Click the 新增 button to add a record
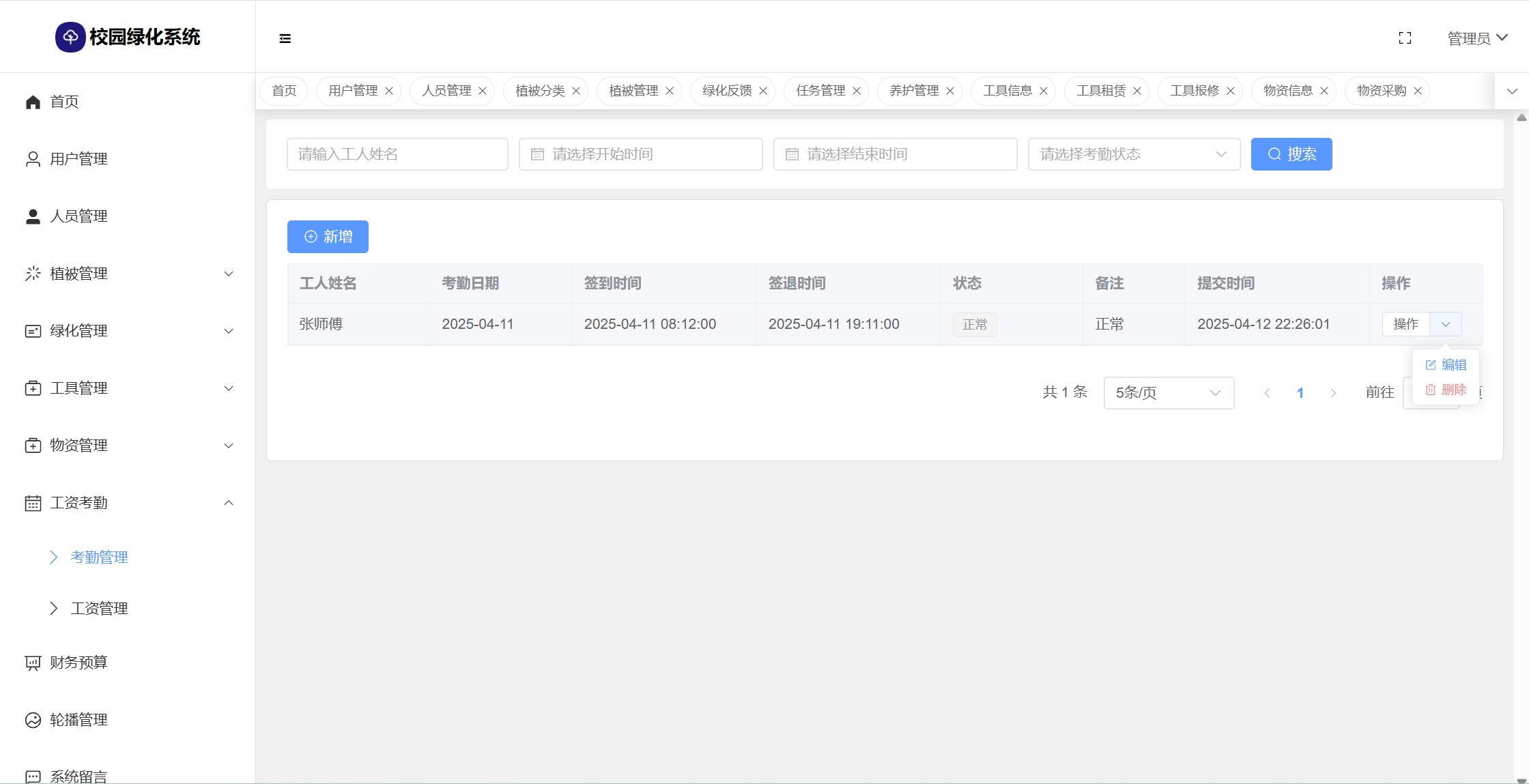Viewport: 1529px width, 784px height. pyautogui.click(x=328, y=237)
